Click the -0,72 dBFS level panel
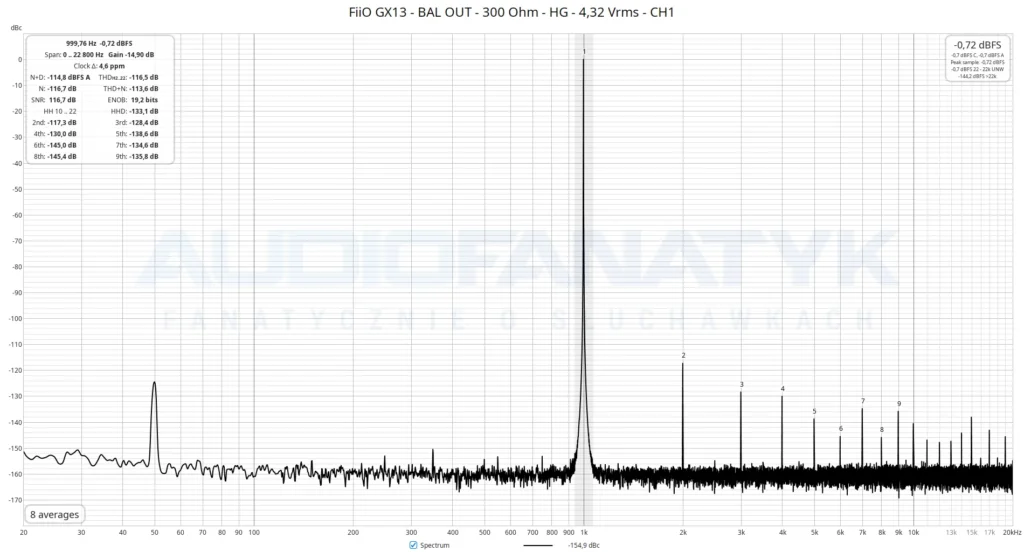This screenshot has width=1024, height=552. click(977, 59)
